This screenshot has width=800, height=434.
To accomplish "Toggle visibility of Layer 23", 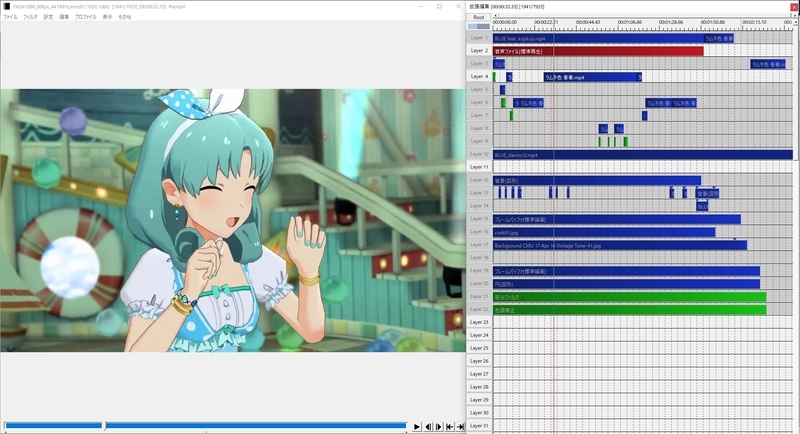I will coord(479,322).
